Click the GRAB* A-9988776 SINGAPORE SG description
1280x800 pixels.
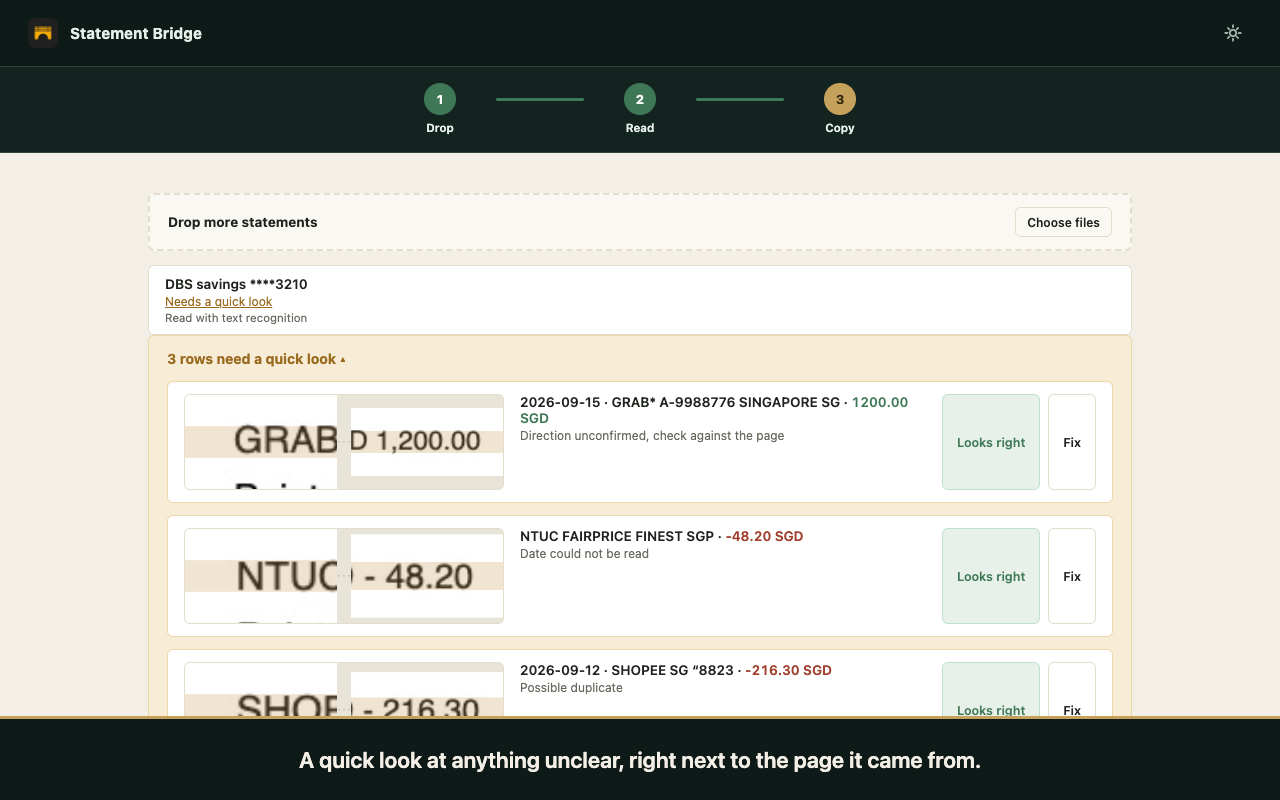coord(726,402)
